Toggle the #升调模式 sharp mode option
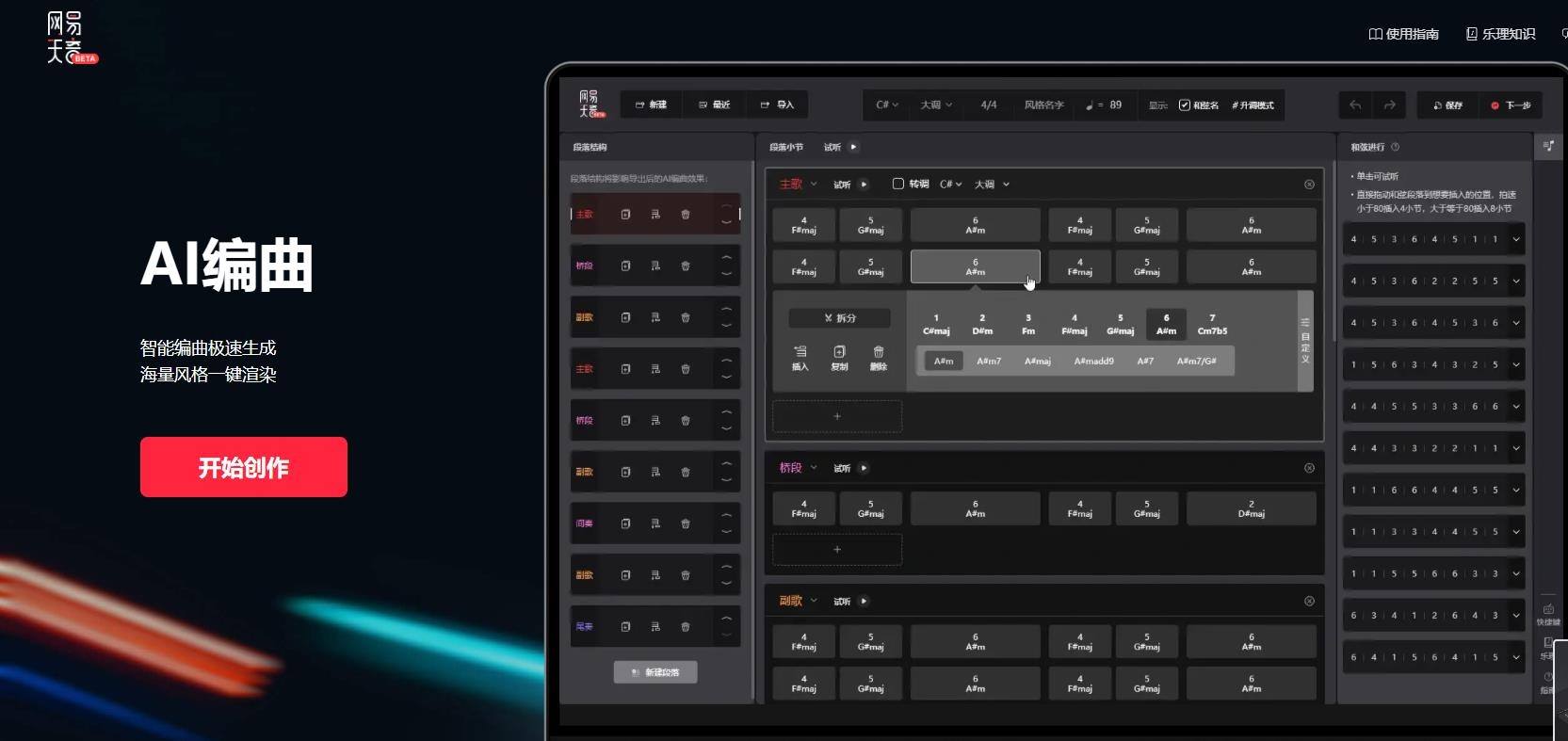 click(x=1253, y=105)
